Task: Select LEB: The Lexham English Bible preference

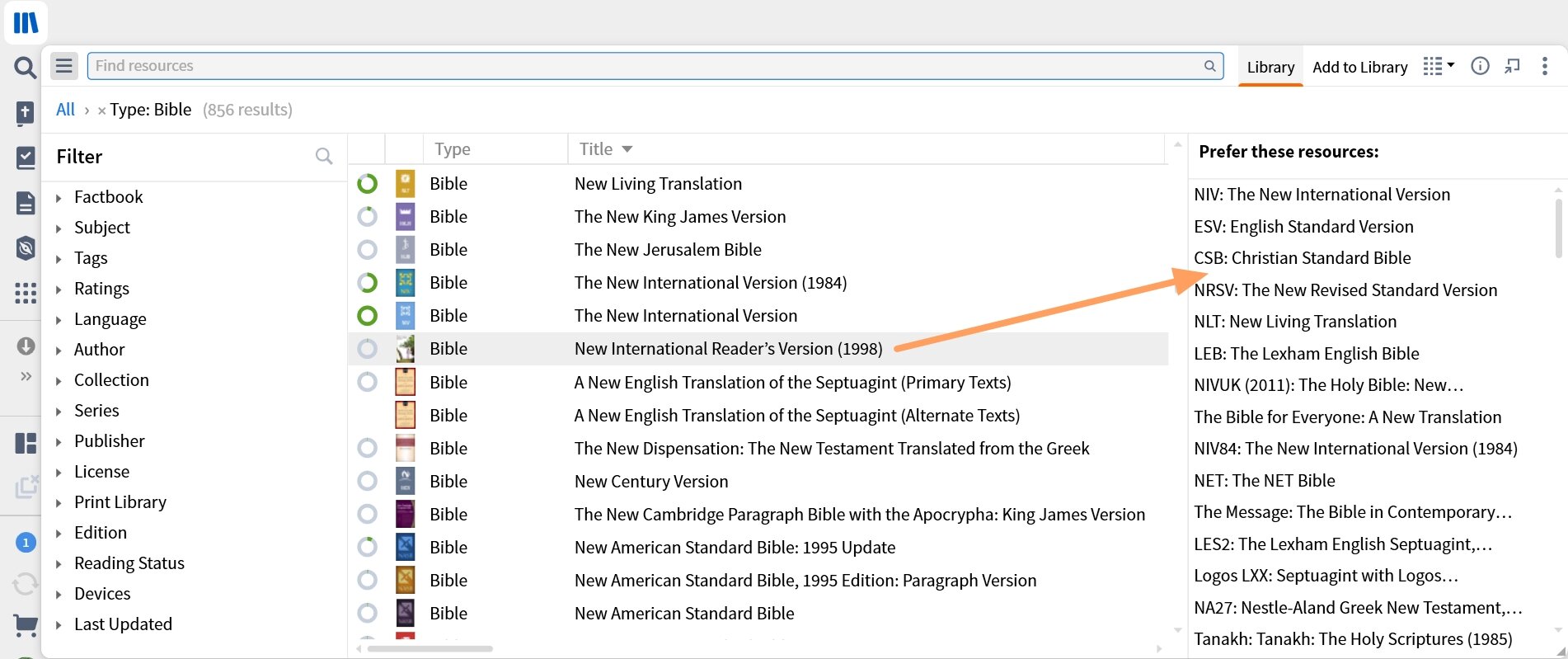Action: [x=1307, y=354]
